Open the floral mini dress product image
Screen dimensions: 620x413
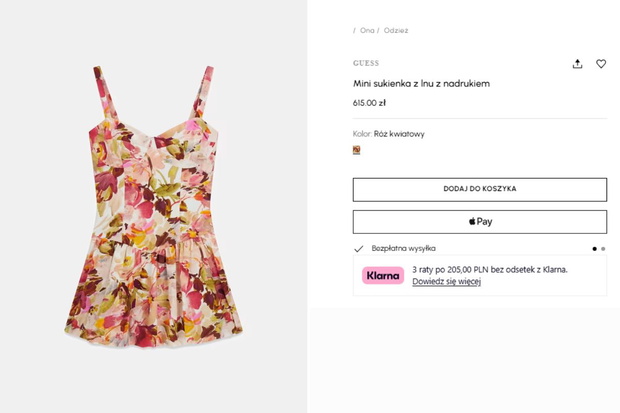(154, 207)
